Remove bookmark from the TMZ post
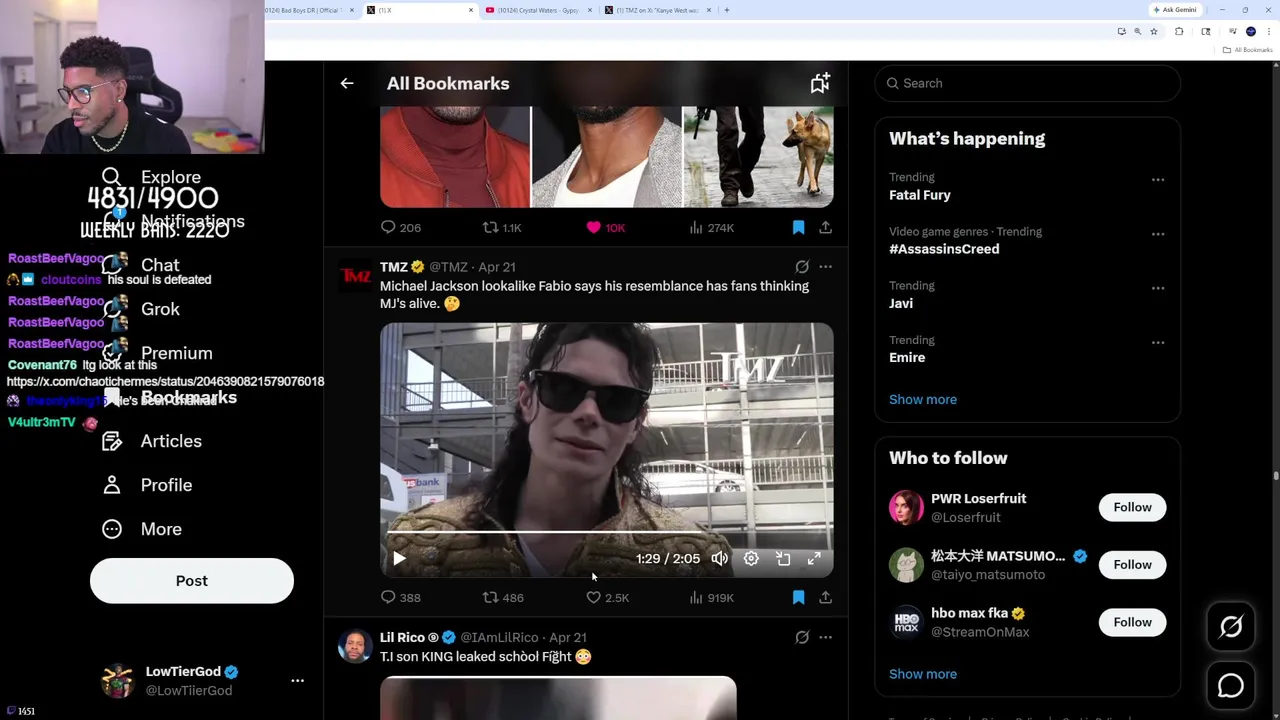 pos(798,598)
